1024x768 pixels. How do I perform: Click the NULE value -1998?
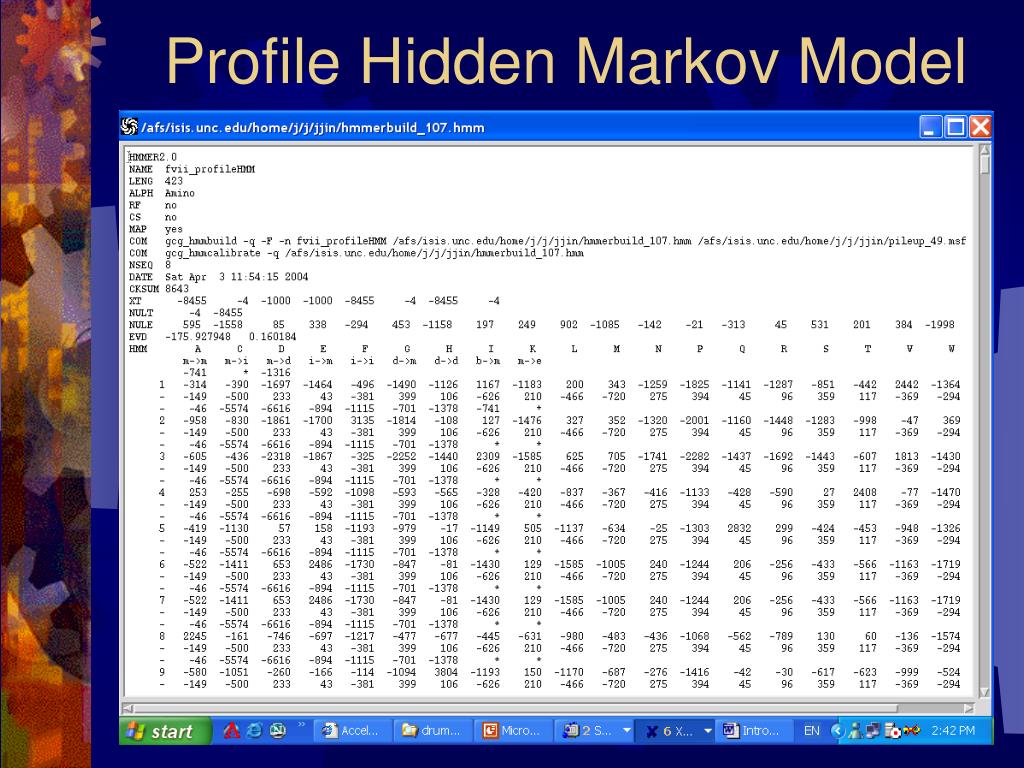click(939, 325)
